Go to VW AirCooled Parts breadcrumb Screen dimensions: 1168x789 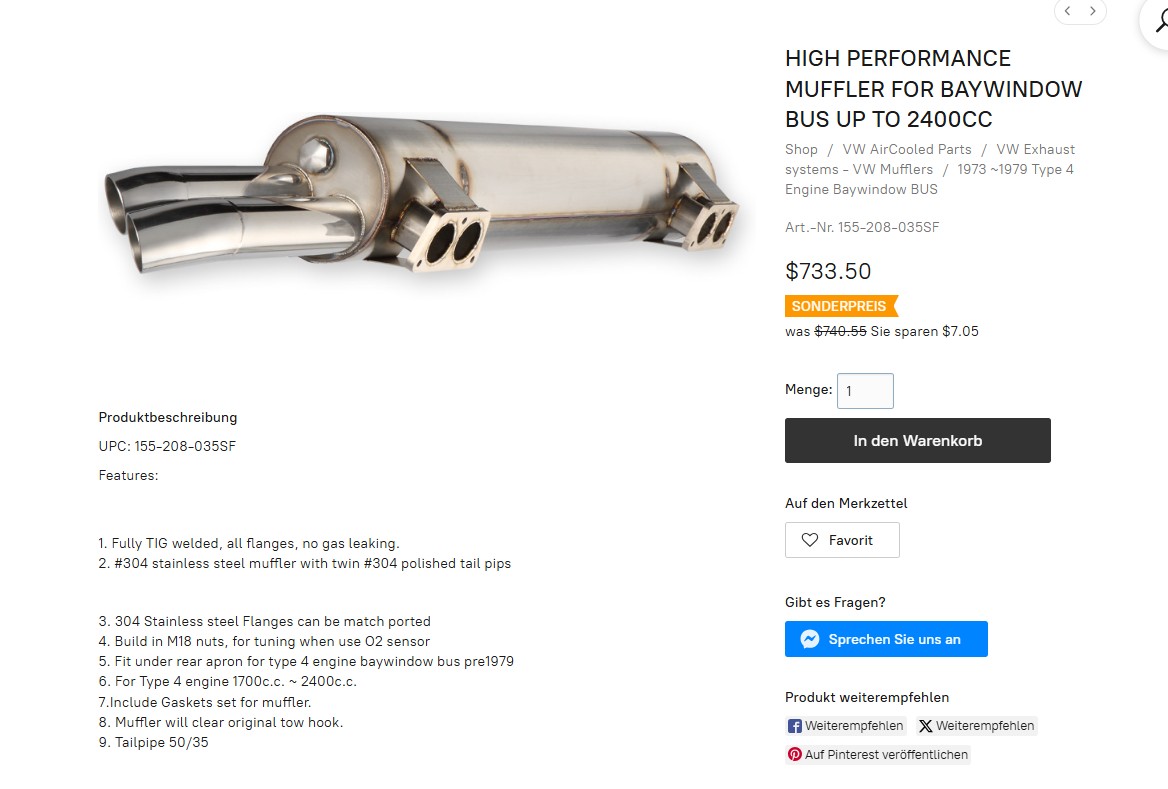[x=907, y=149]
